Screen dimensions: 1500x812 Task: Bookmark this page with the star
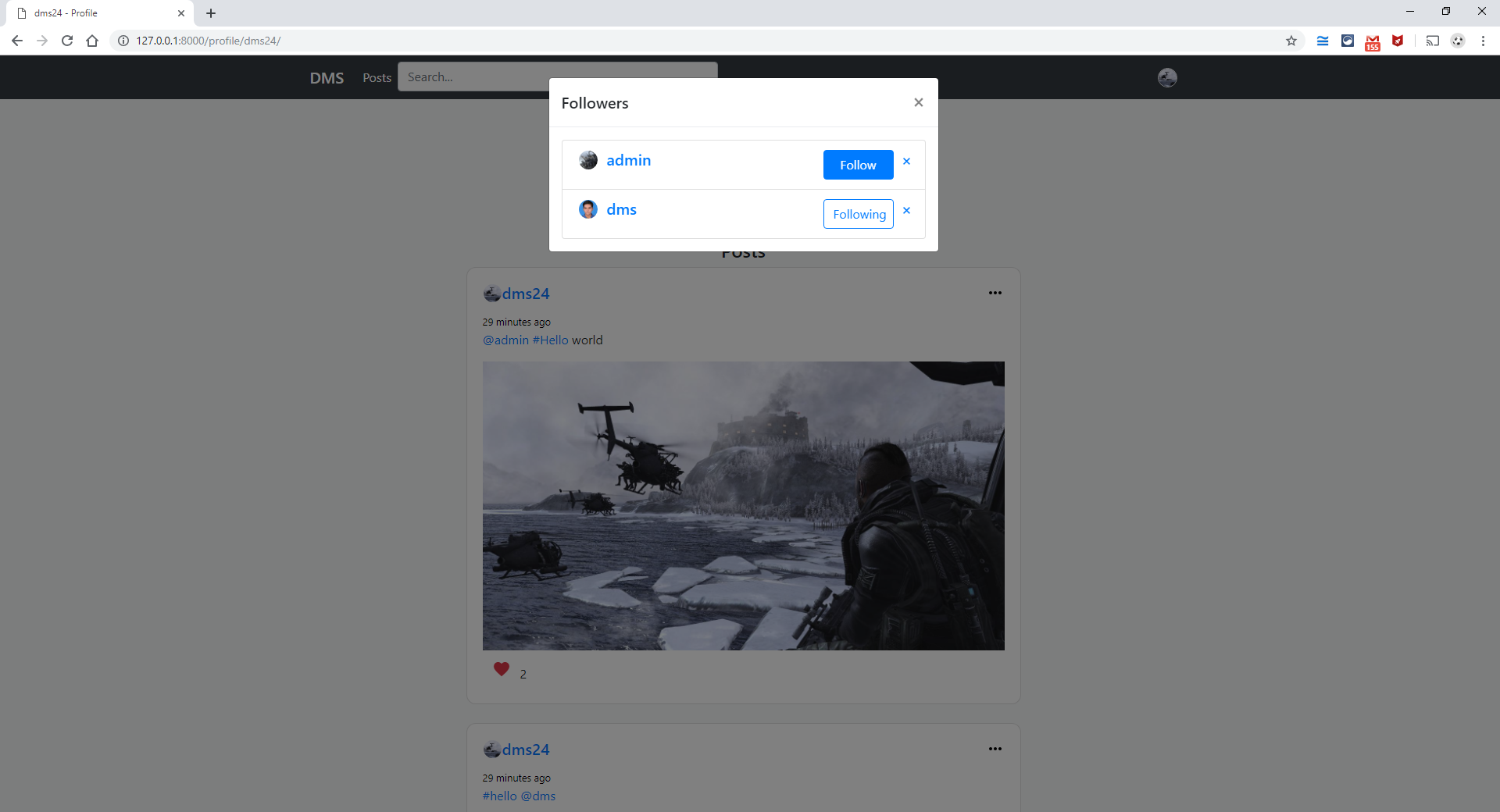coord(1291,41)
